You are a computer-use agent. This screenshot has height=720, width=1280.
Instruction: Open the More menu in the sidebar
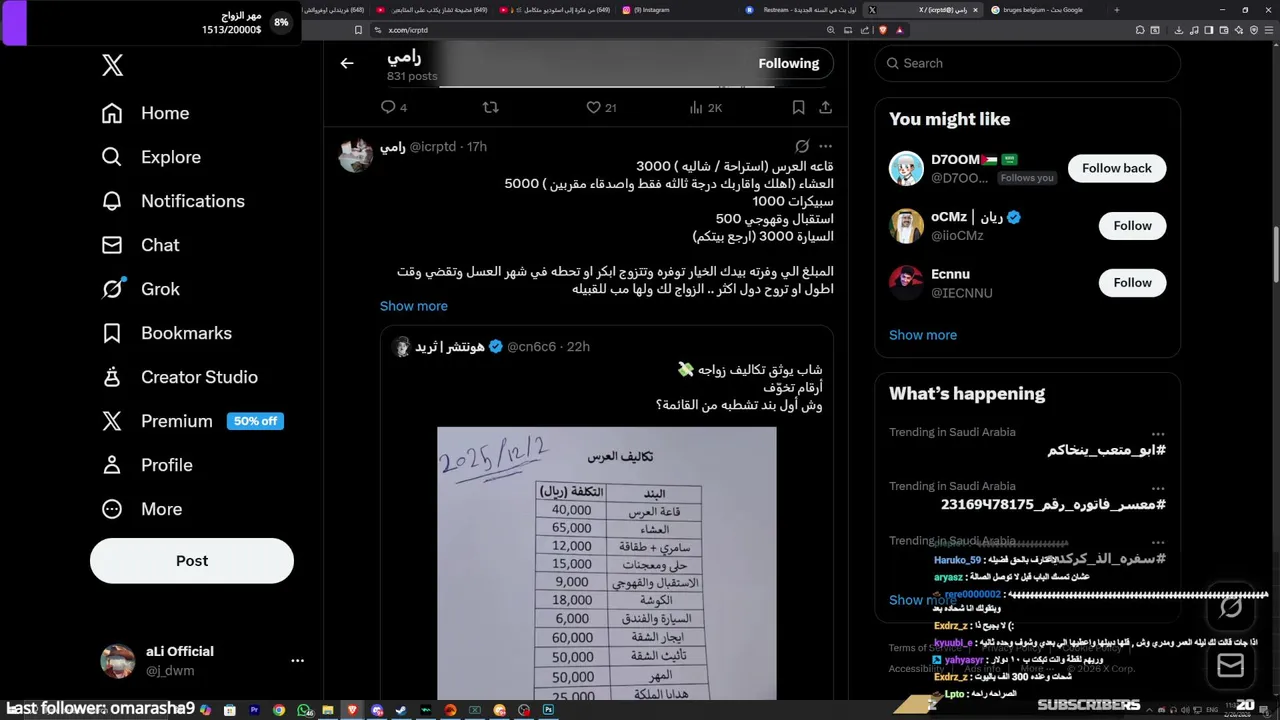pyautogui.click(x=141, y=509)
